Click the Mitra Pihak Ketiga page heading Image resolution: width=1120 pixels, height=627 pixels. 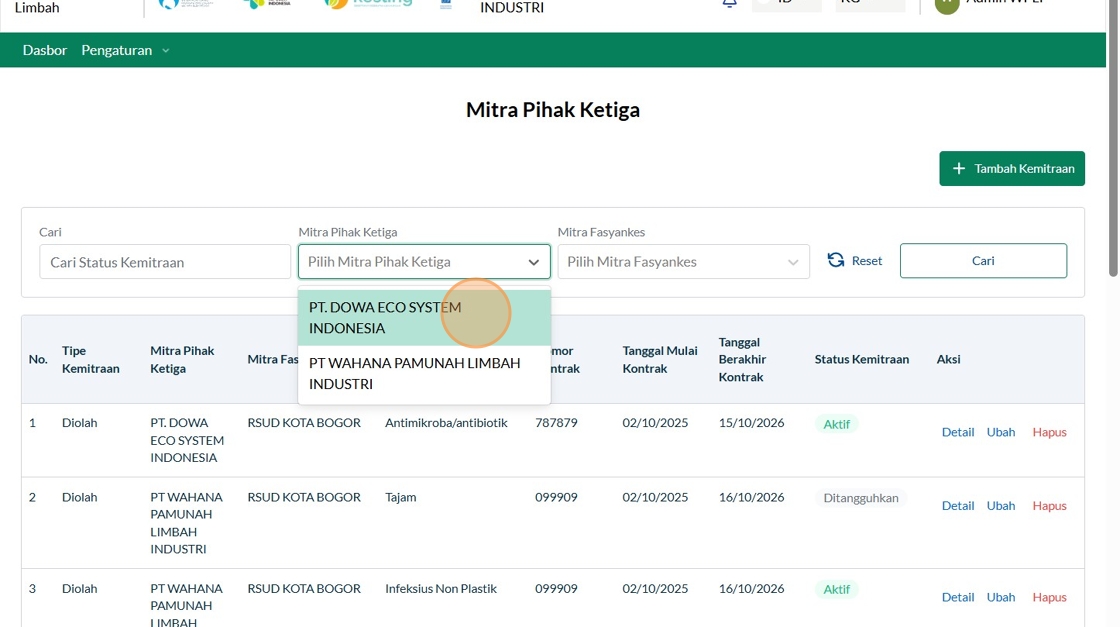click(x=553, y=109)
